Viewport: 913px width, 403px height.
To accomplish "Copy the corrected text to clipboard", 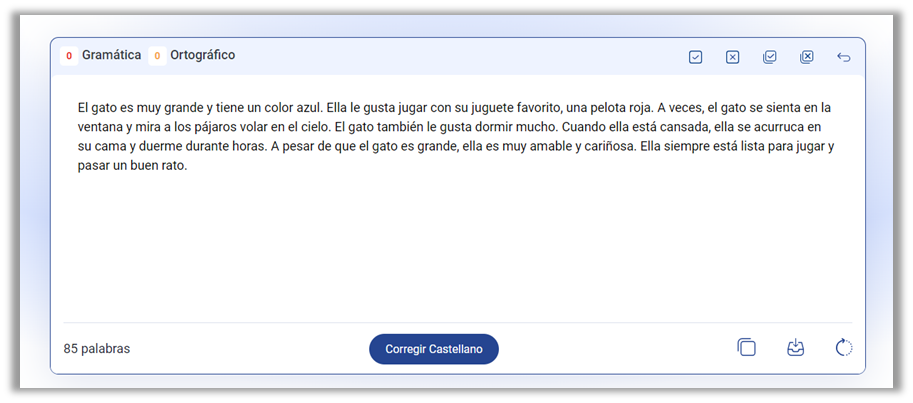I will [x=746, y=348].
